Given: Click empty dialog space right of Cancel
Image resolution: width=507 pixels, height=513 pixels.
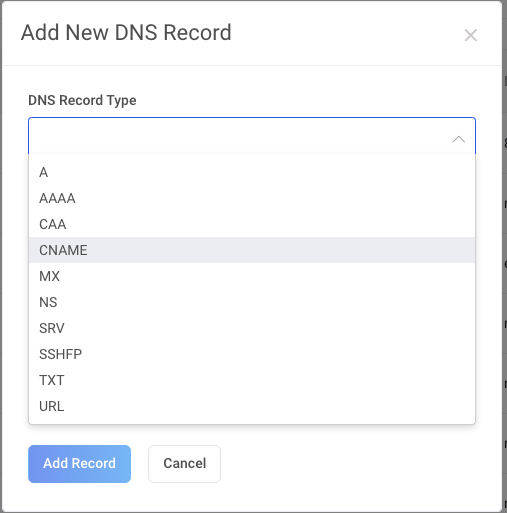Looking at the screenshot, I should [350, 464].
